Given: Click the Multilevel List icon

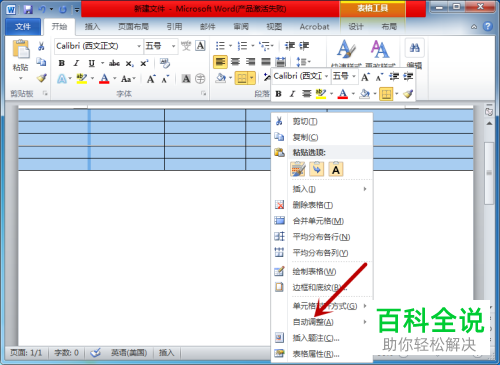Looking at the screenshot, I should point(264,46).
